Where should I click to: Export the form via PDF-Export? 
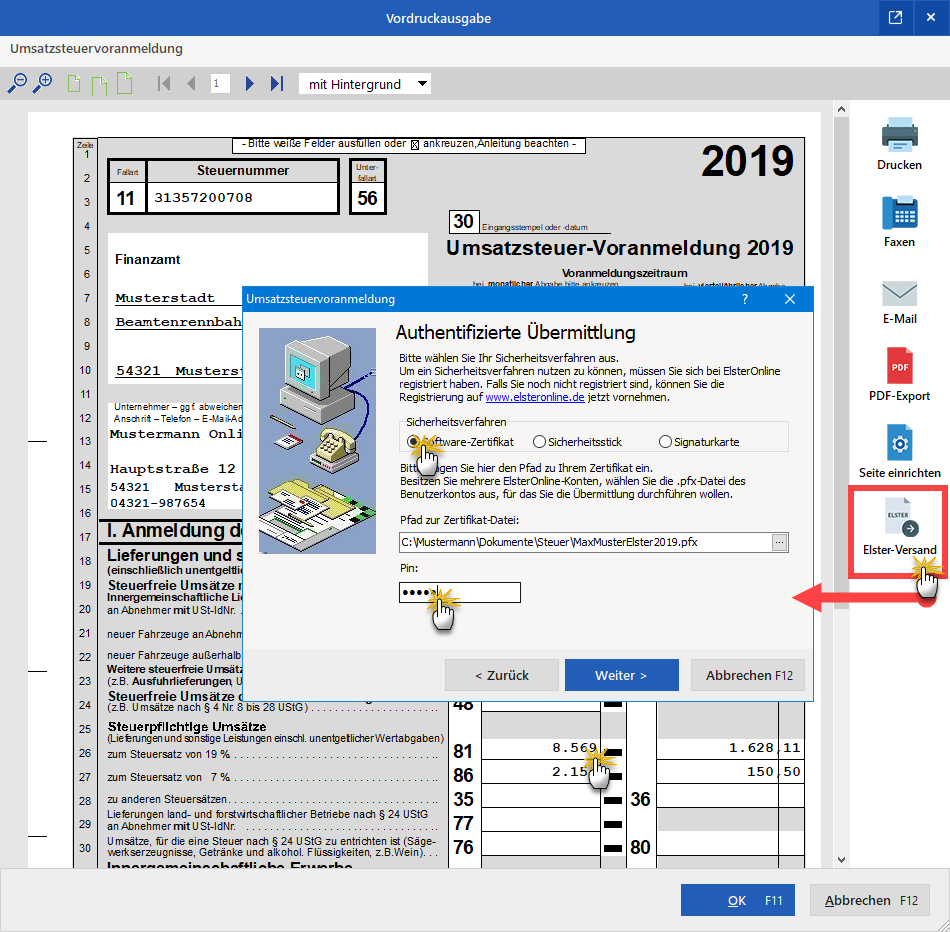click(x=899, y=367)
